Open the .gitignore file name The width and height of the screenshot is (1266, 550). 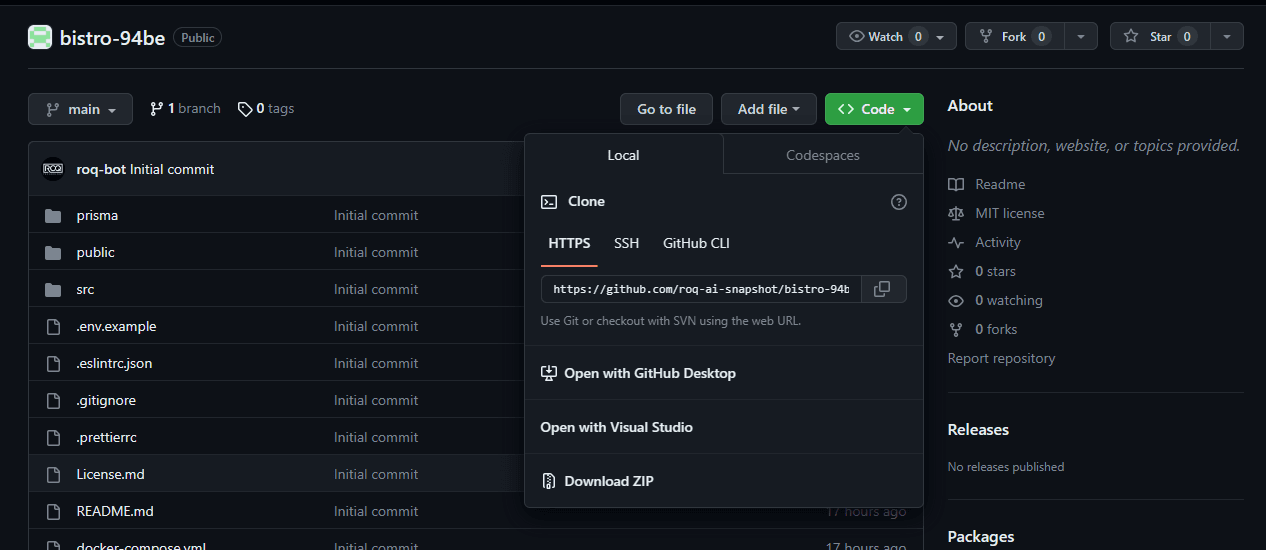(x=106, y=400)
